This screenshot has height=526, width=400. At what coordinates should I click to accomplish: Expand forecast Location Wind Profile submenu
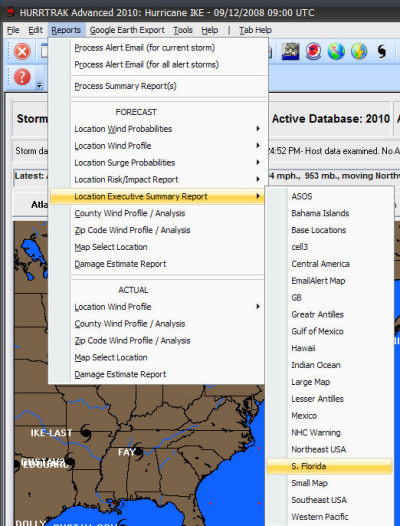[158, 146]
